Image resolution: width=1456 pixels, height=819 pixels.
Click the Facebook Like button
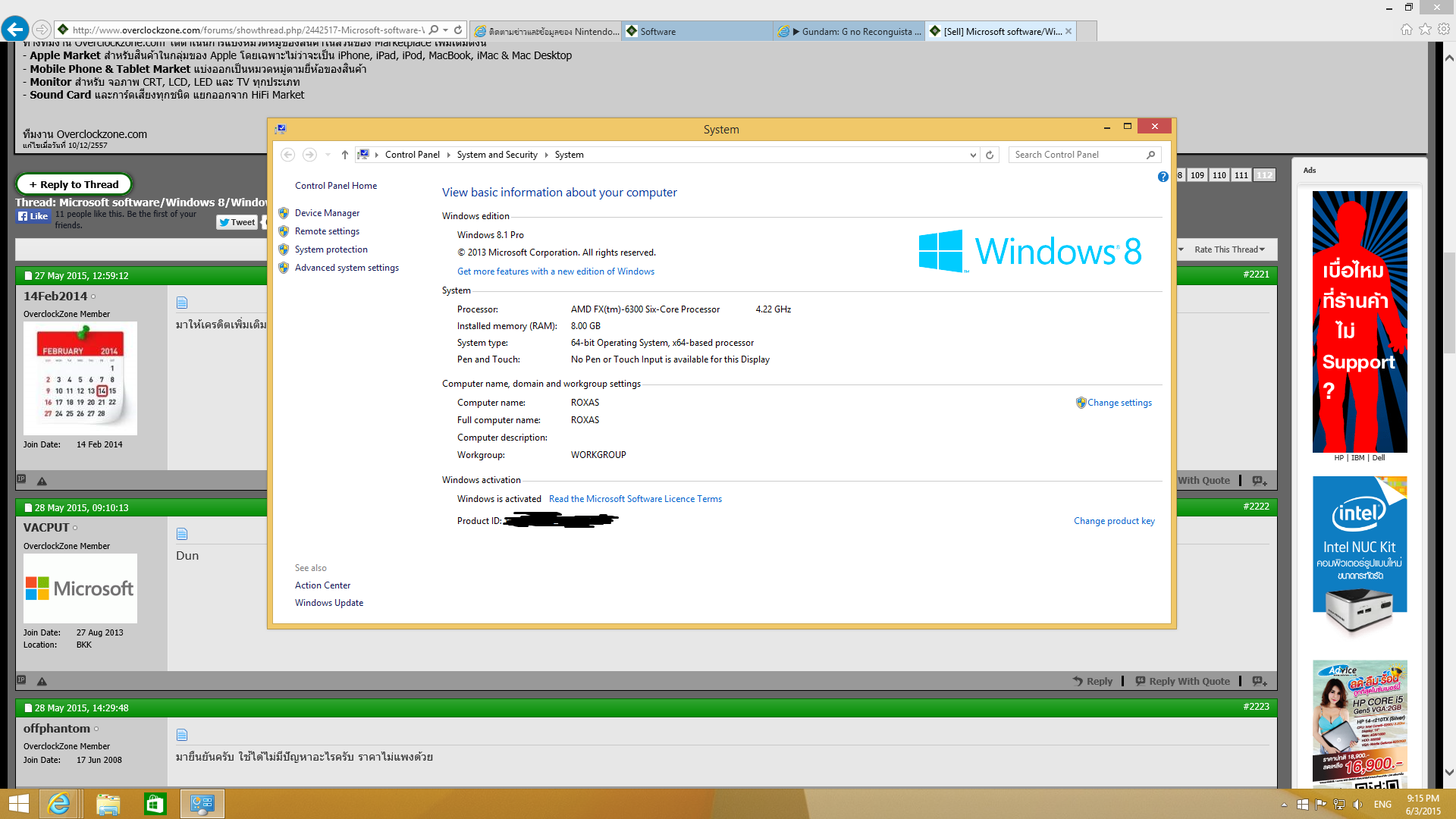[33, 216]
